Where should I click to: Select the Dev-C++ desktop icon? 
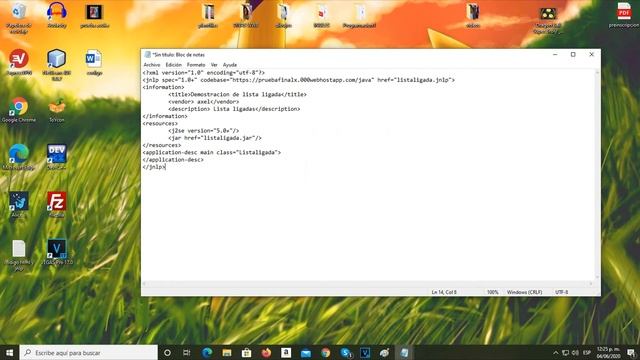(57, 154)
